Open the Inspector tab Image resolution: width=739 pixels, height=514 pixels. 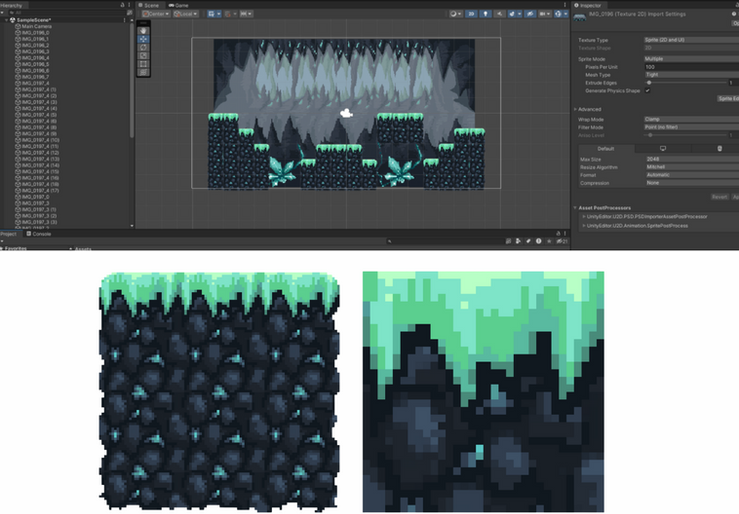coord(588,5)
